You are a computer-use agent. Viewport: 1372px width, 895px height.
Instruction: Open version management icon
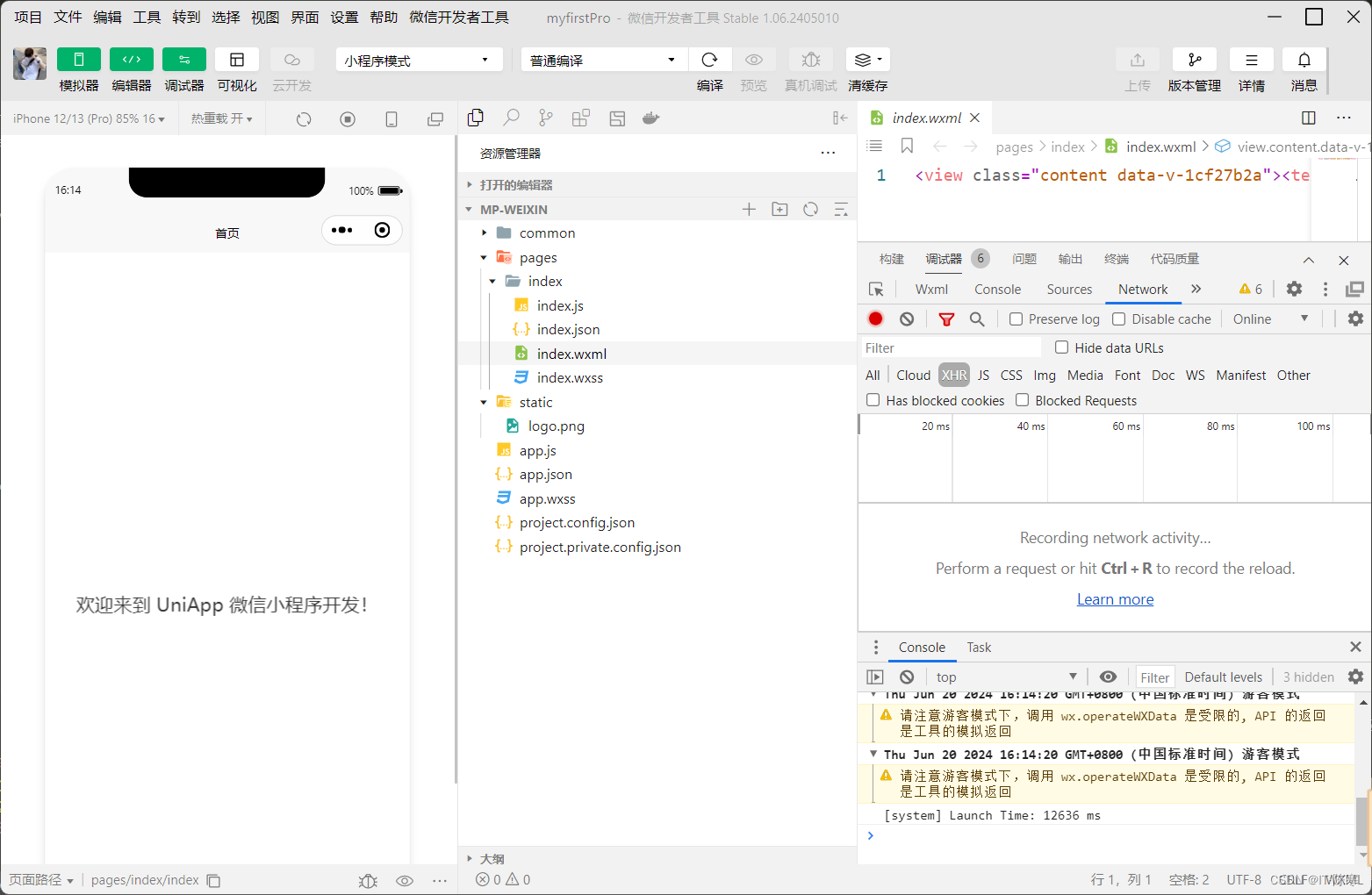1195,60
